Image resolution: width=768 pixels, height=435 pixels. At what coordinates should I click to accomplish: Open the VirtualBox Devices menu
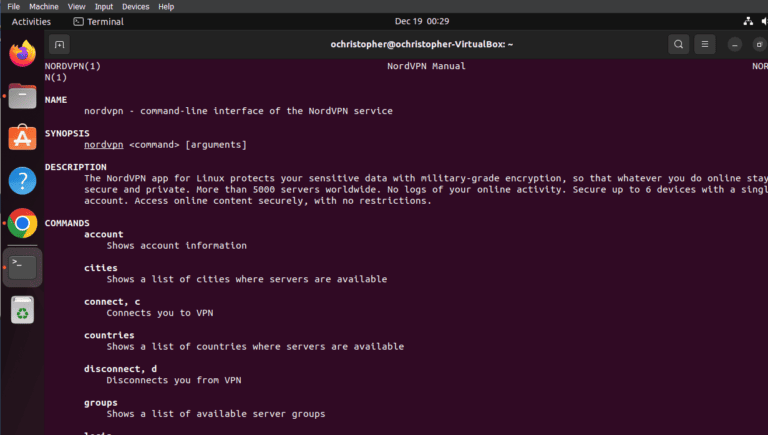click(135, 6)
